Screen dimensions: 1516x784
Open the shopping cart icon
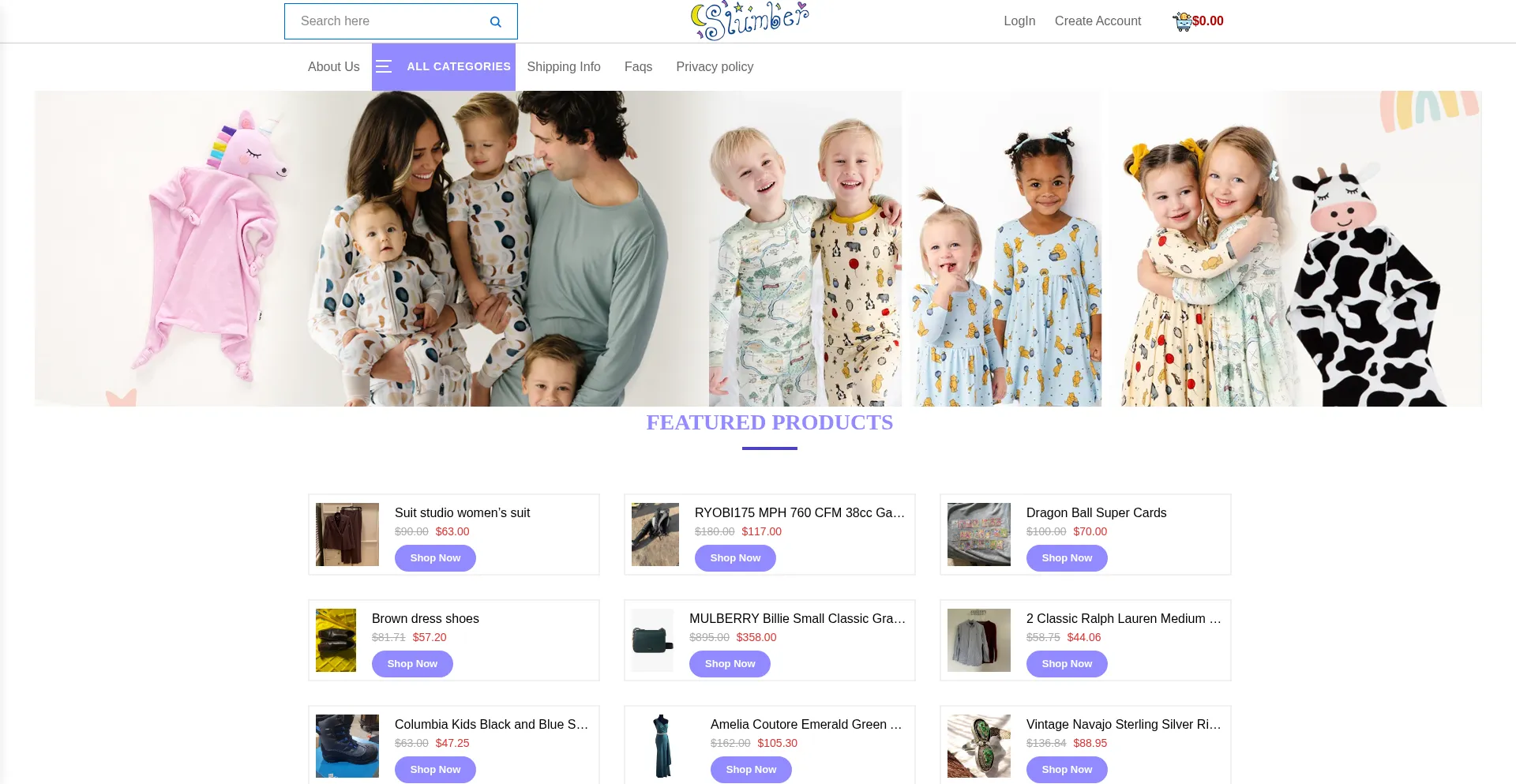click(1182, 21)
